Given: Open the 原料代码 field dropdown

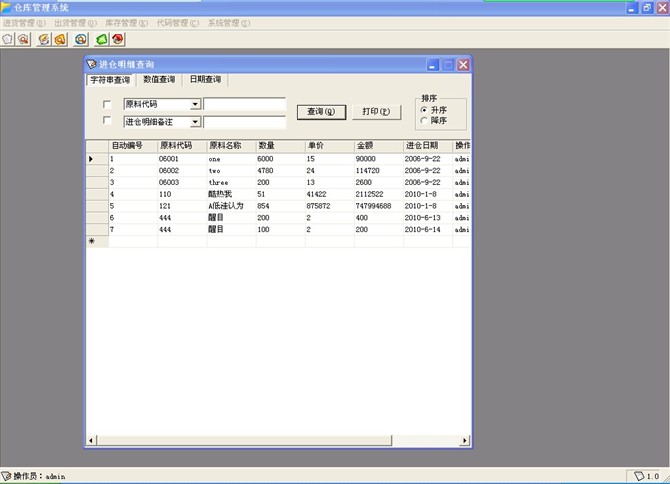Looking at the screenshot, I should pyautogui.click(x=195, y=104).
